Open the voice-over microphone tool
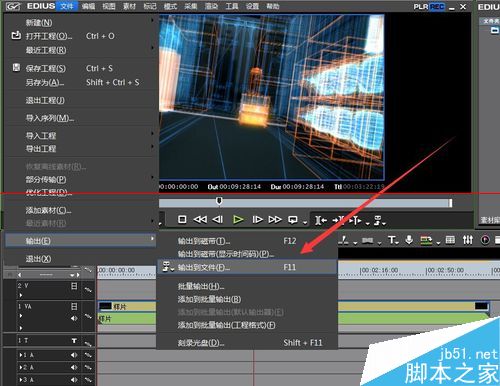This screenshot has width=500, height=386. [409, 240]
